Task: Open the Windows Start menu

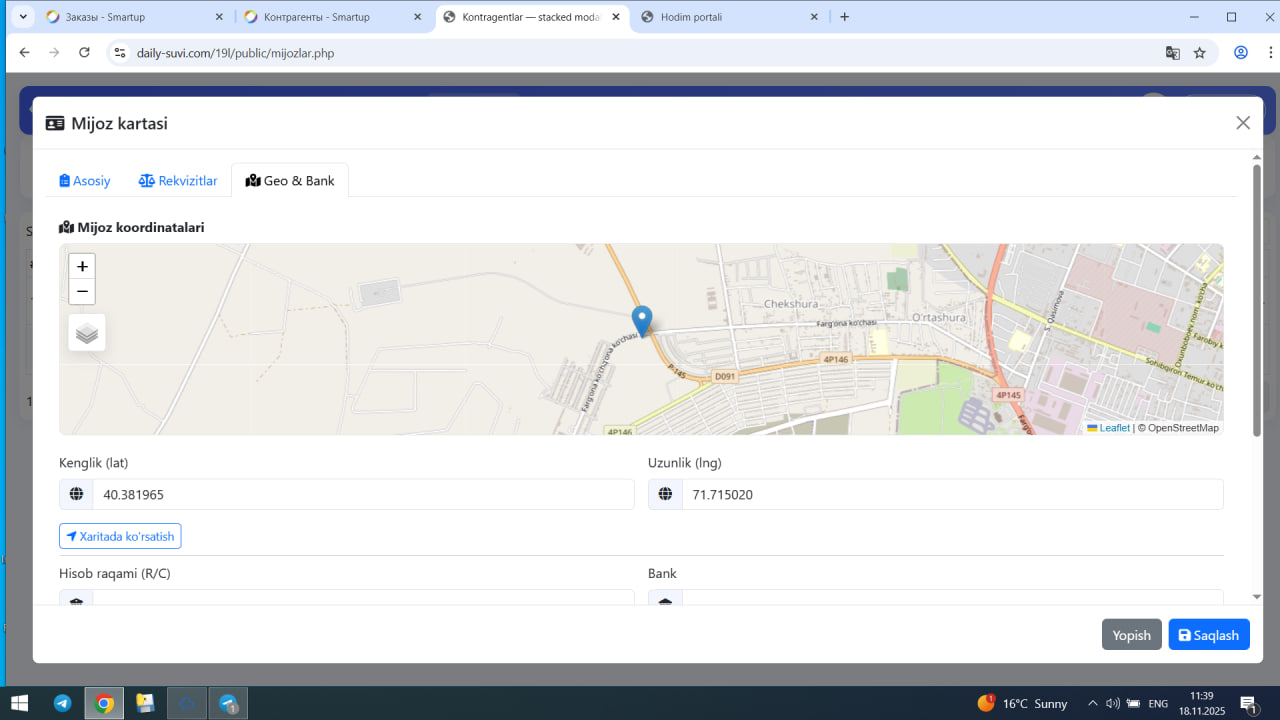Action: 19,703
